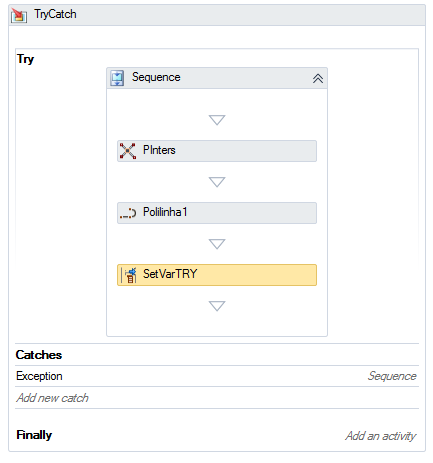
Task: Click the drop arrow below SetVarTRY
Action: pyautogui.click(x=217, y=306)
